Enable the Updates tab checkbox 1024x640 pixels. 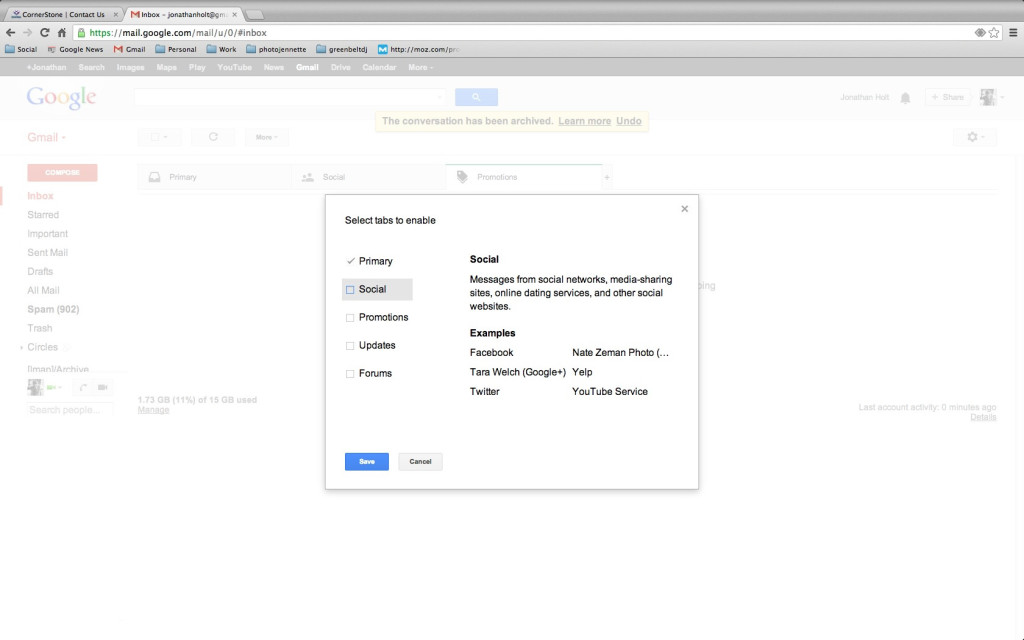(x=350, y=346)
